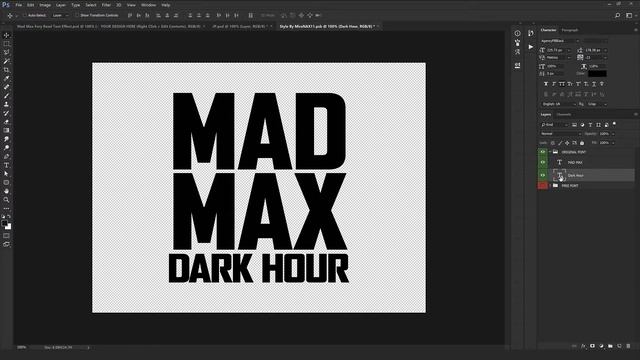Click the foreground color swatch
The width and height of the screenshot is (640, 360).
click(4, 224)
